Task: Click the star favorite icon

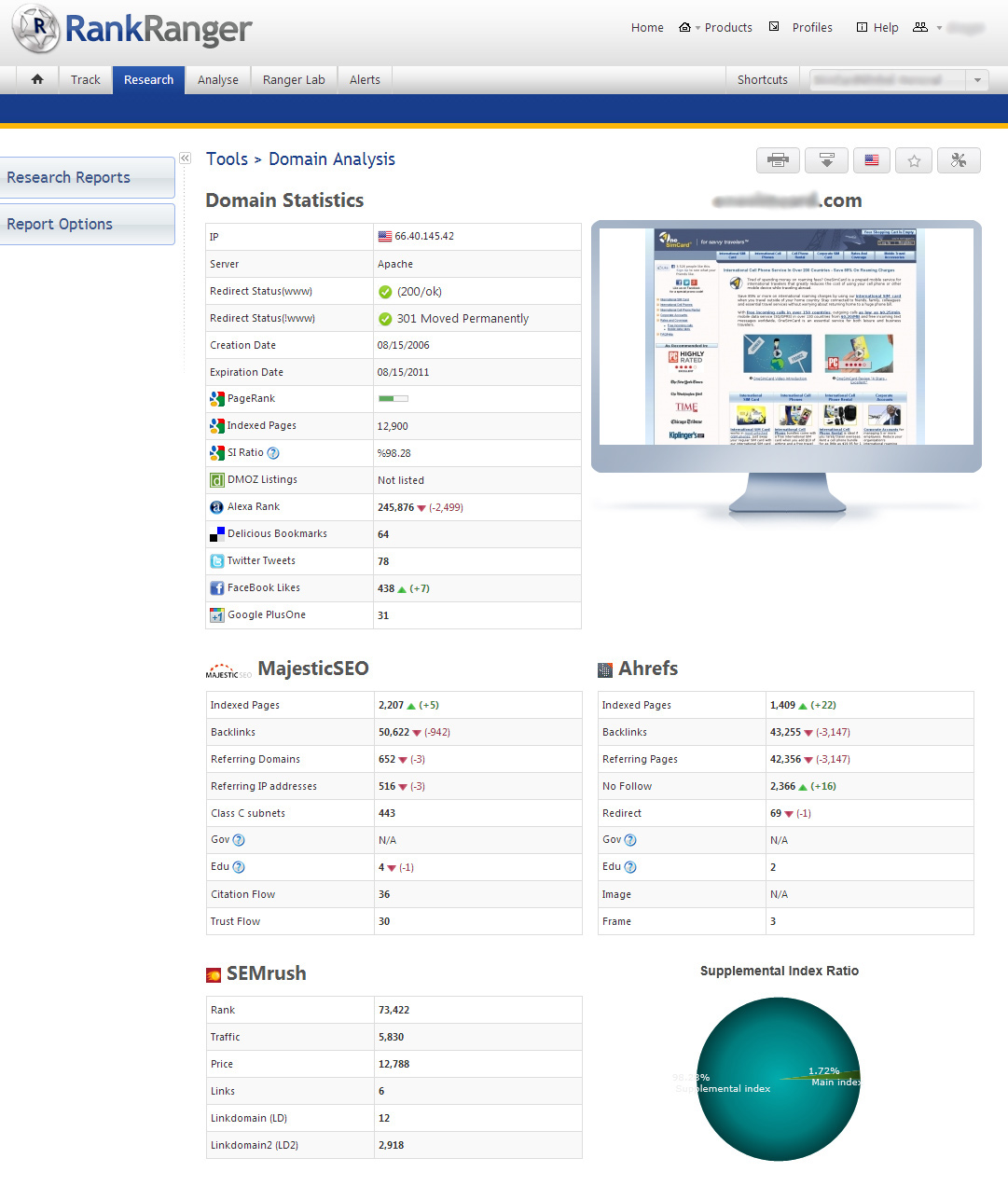Action: (x=914, y=160)
